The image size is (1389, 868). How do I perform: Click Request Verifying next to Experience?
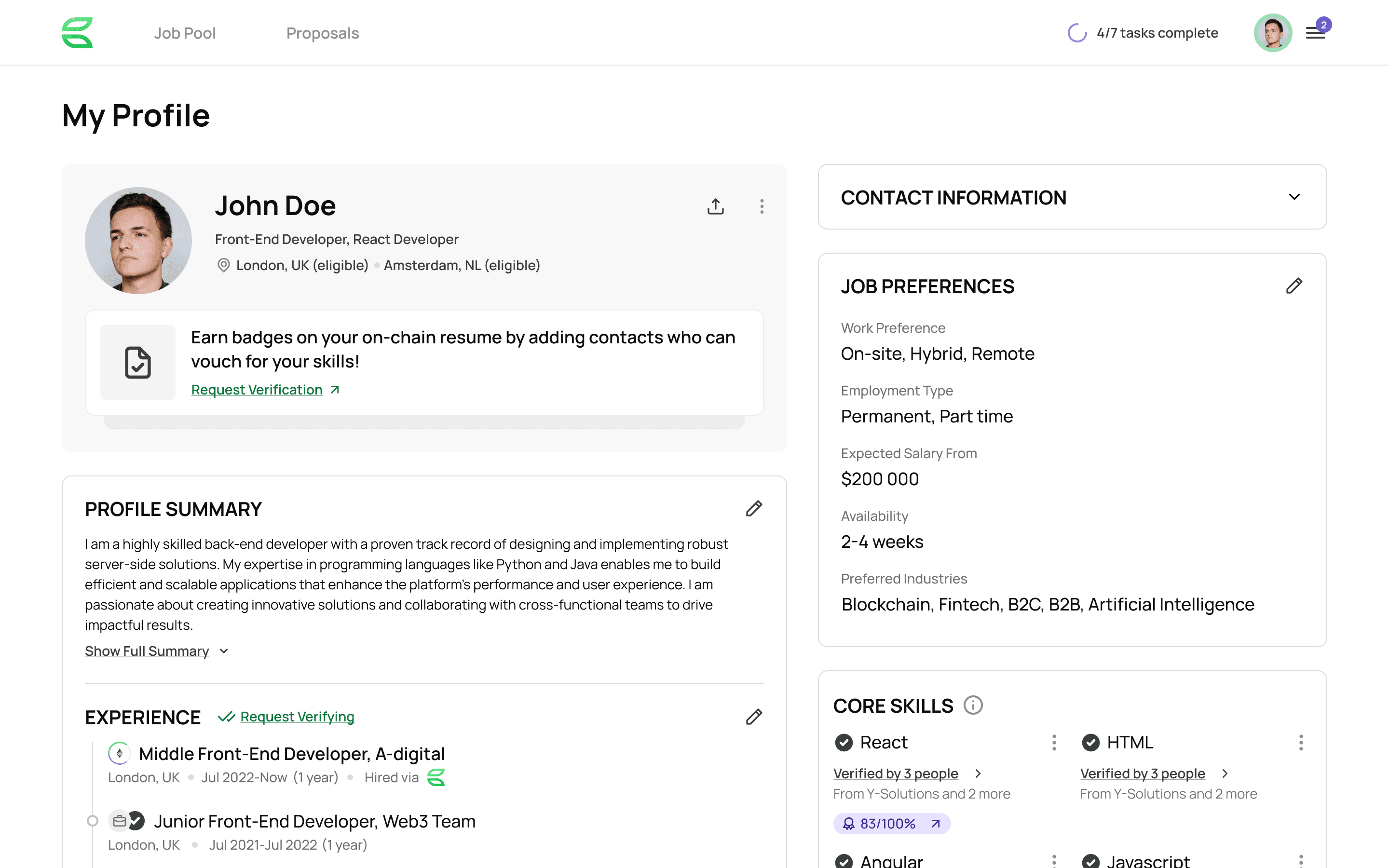click(x=297, y=717)
